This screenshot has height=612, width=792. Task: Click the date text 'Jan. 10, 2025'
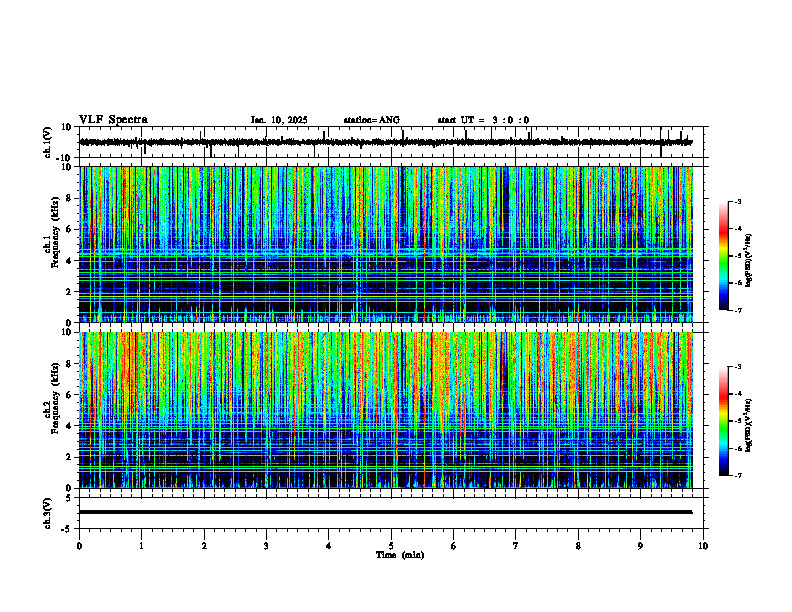pos(279,120)
